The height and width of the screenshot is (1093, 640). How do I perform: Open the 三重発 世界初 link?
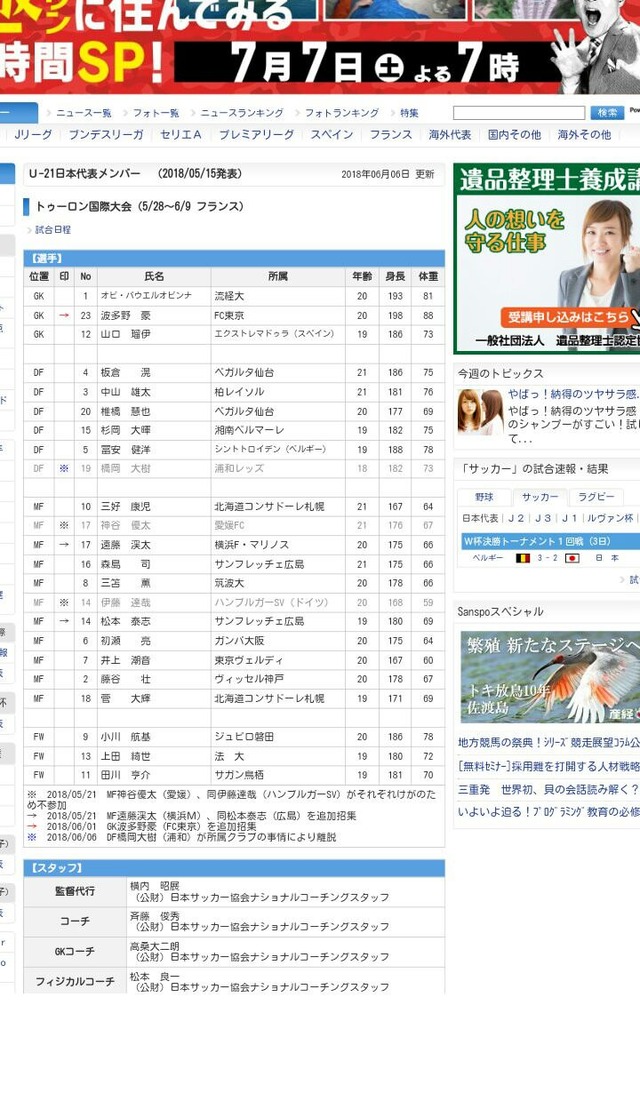click(x=549, y=789)
